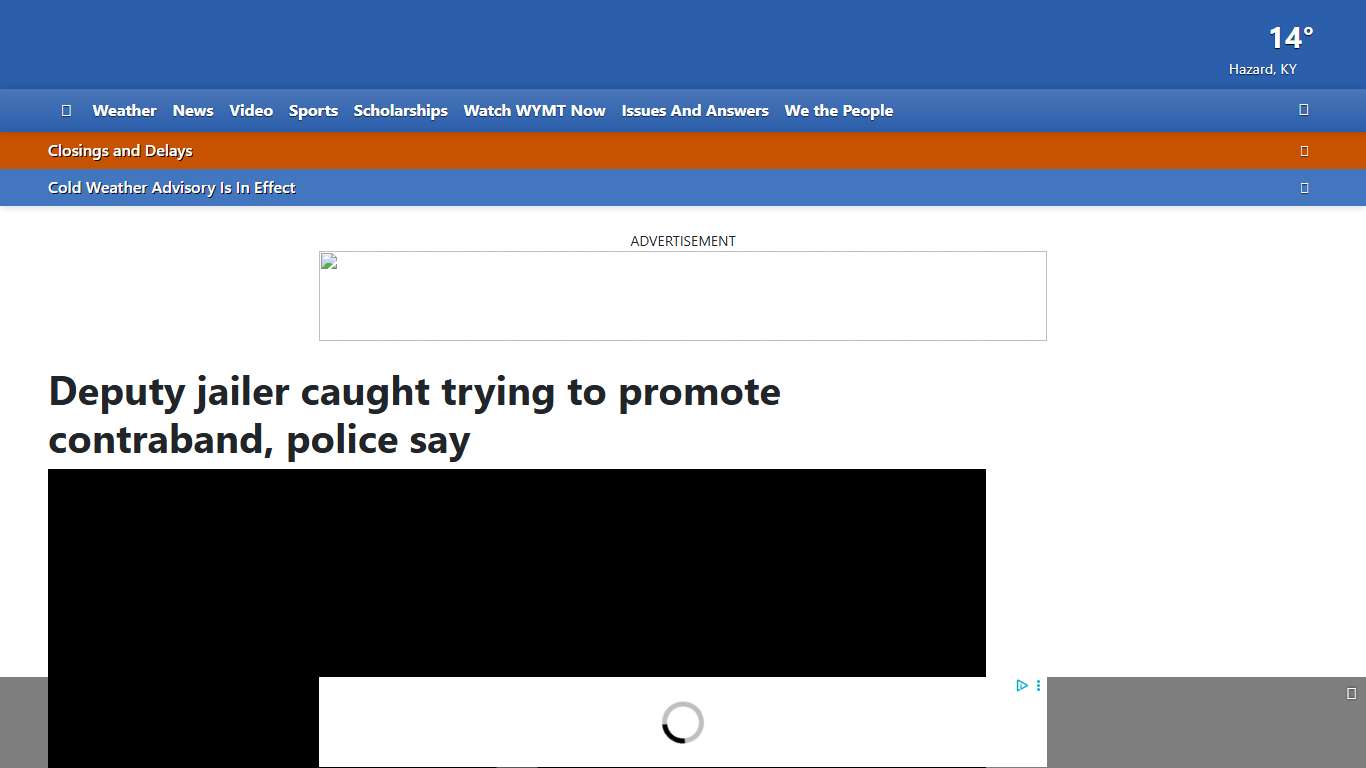1366x768 pixels.
Task: Close the bottom sticky ad overlay
Action: pyautogui.click(x=1351, y=694)
